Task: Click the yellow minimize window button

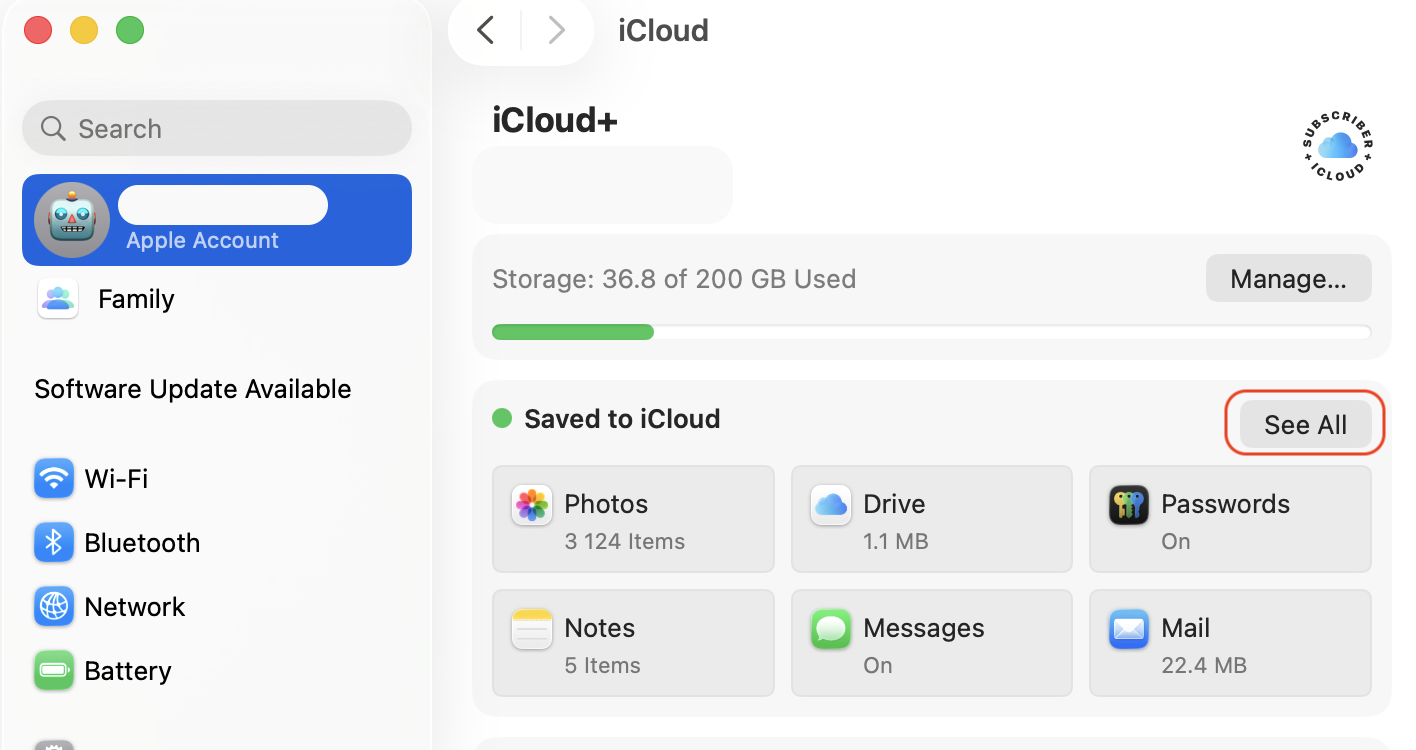Action: (x=84, y=30)
